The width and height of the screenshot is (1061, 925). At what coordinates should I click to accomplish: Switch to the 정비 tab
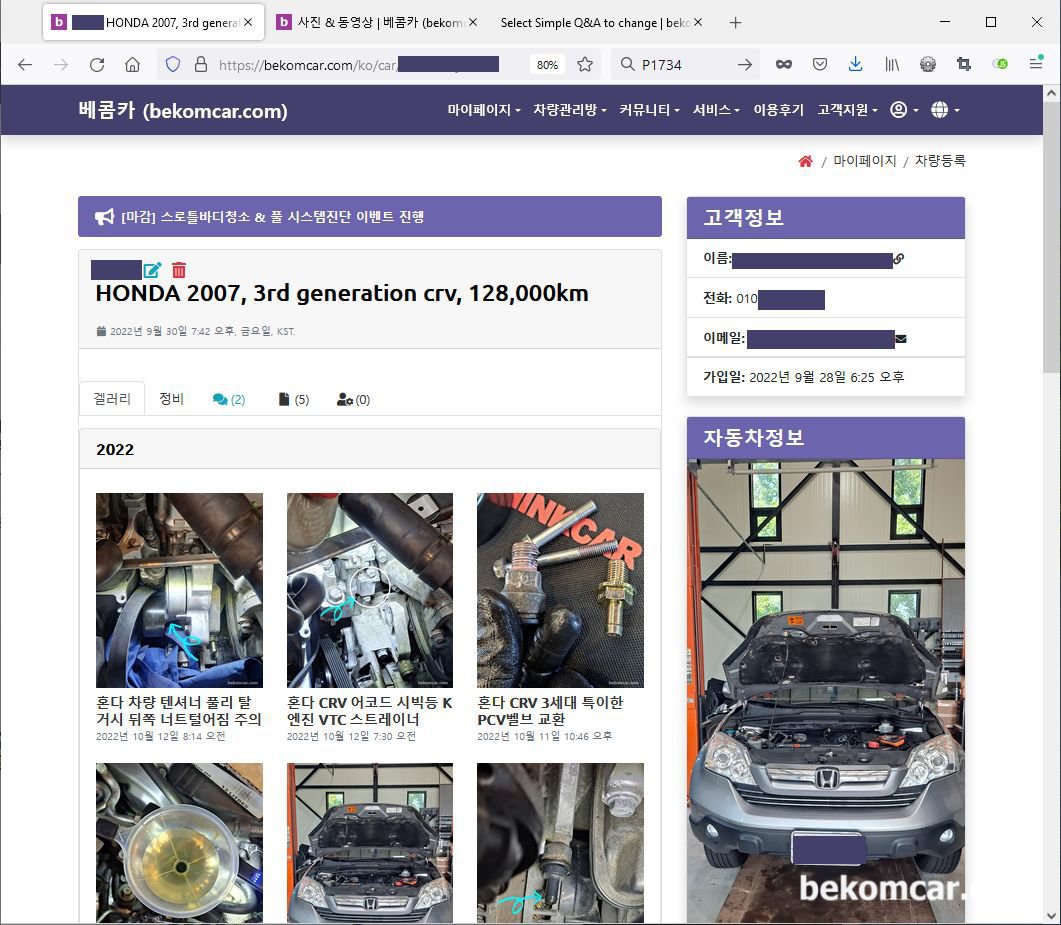coord(171,399)
